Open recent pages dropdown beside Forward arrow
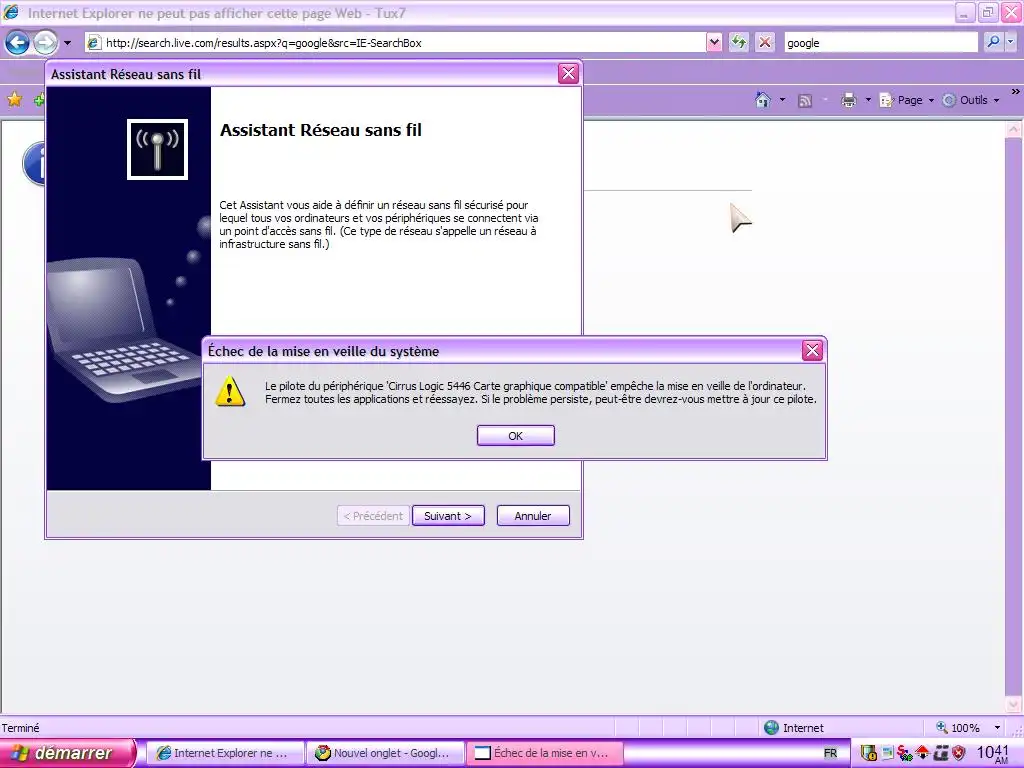 pos(67,43)
